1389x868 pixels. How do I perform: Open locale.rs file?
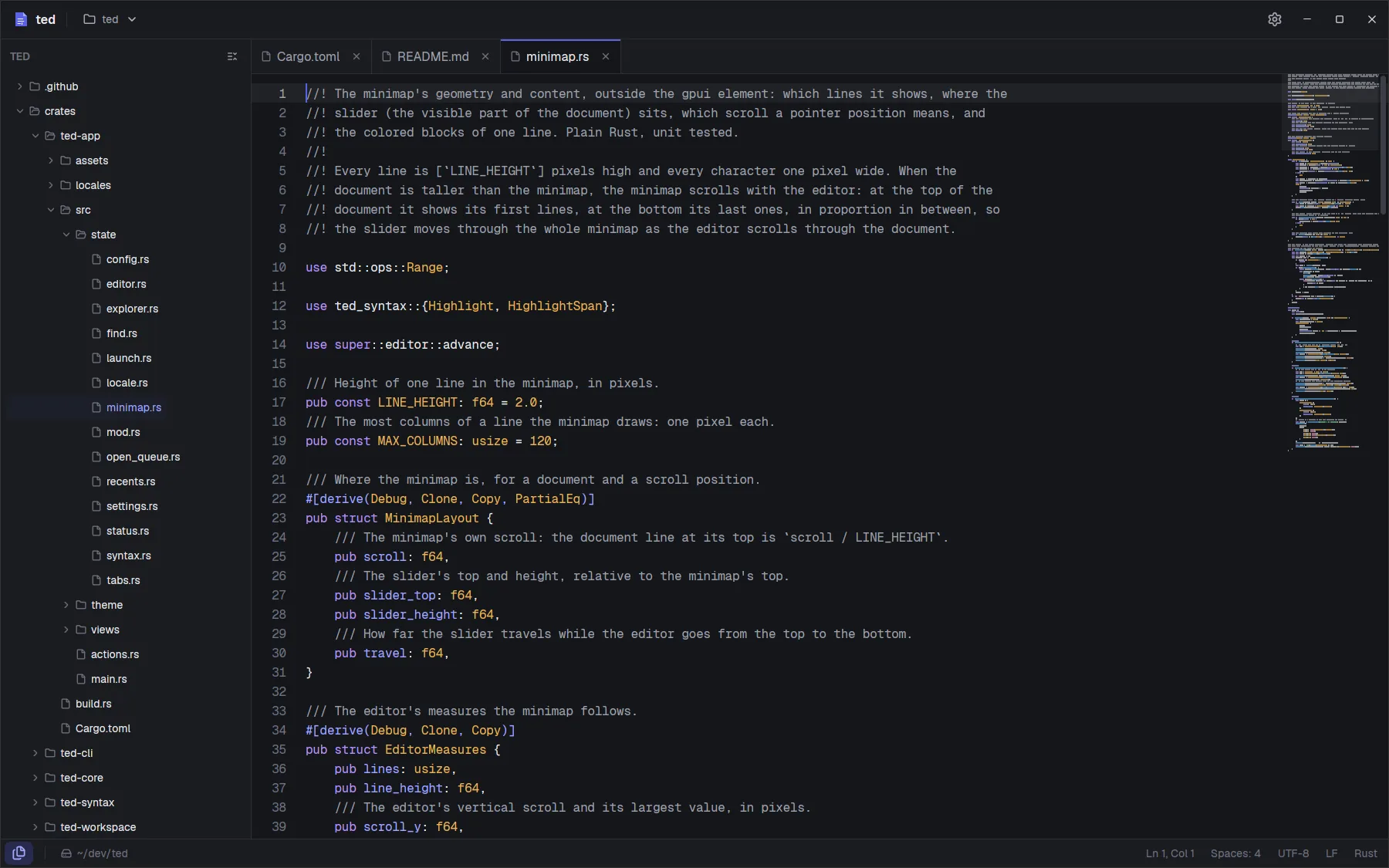tap(127, 383)
